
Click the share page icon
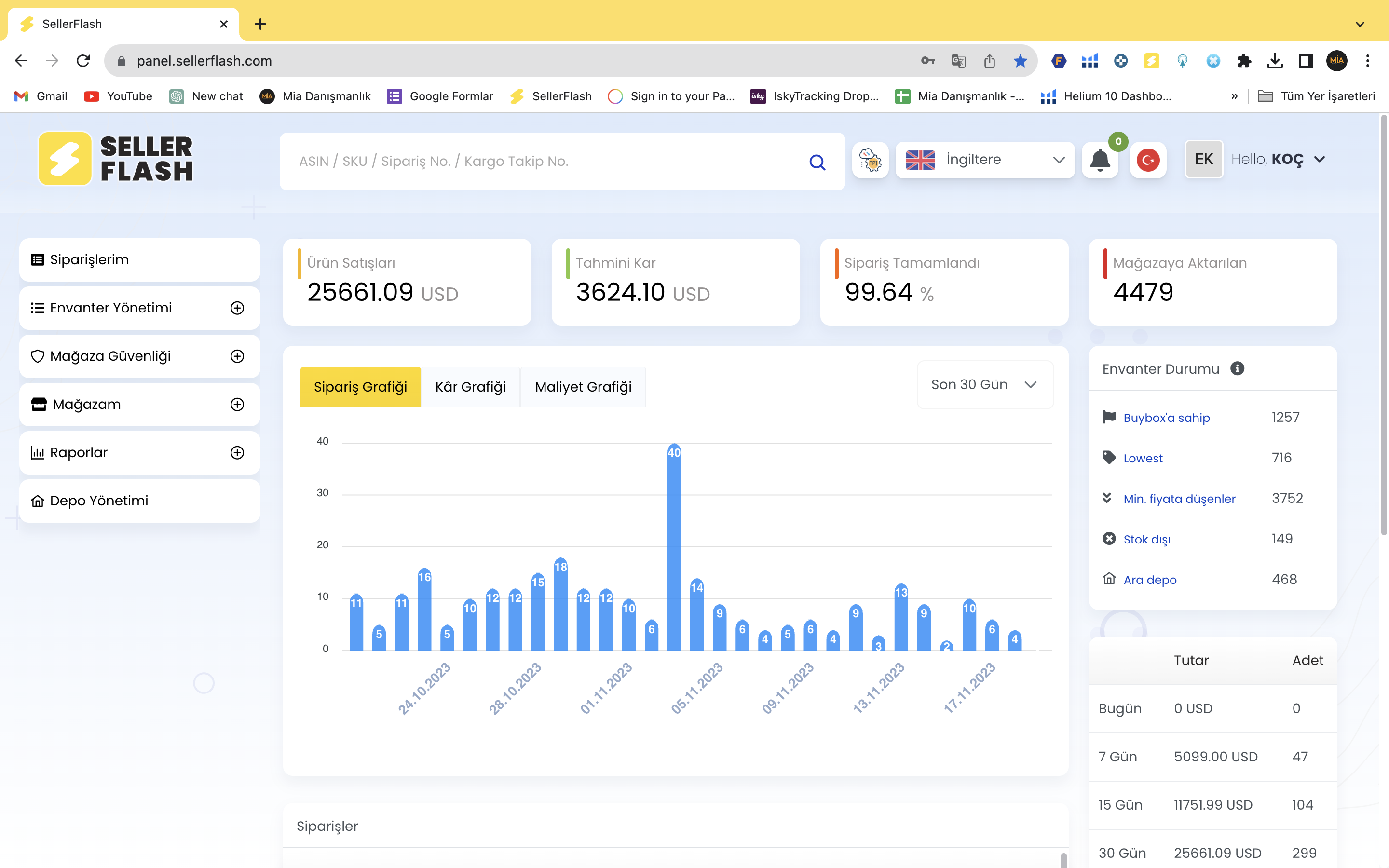pos(989,61)
